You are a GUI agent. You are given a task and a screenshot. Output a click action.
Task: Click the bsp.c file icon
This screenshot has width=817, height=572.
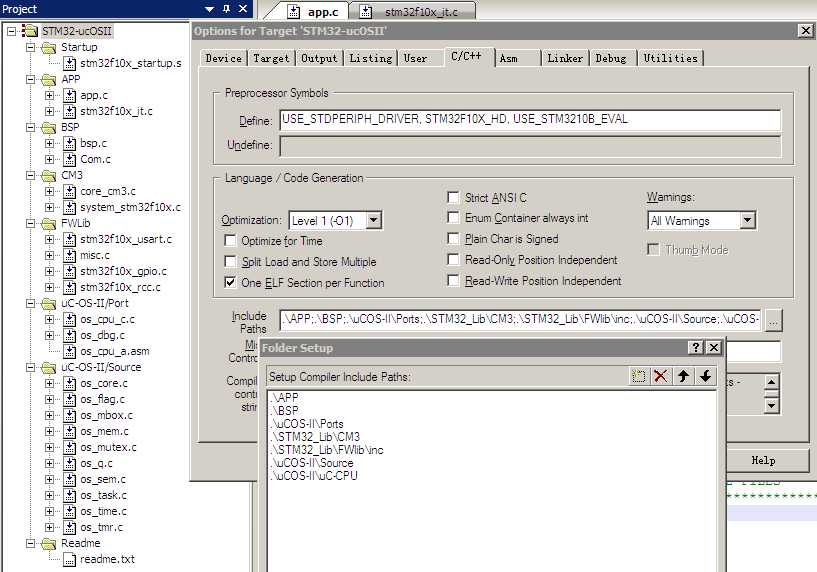point(69,143)
